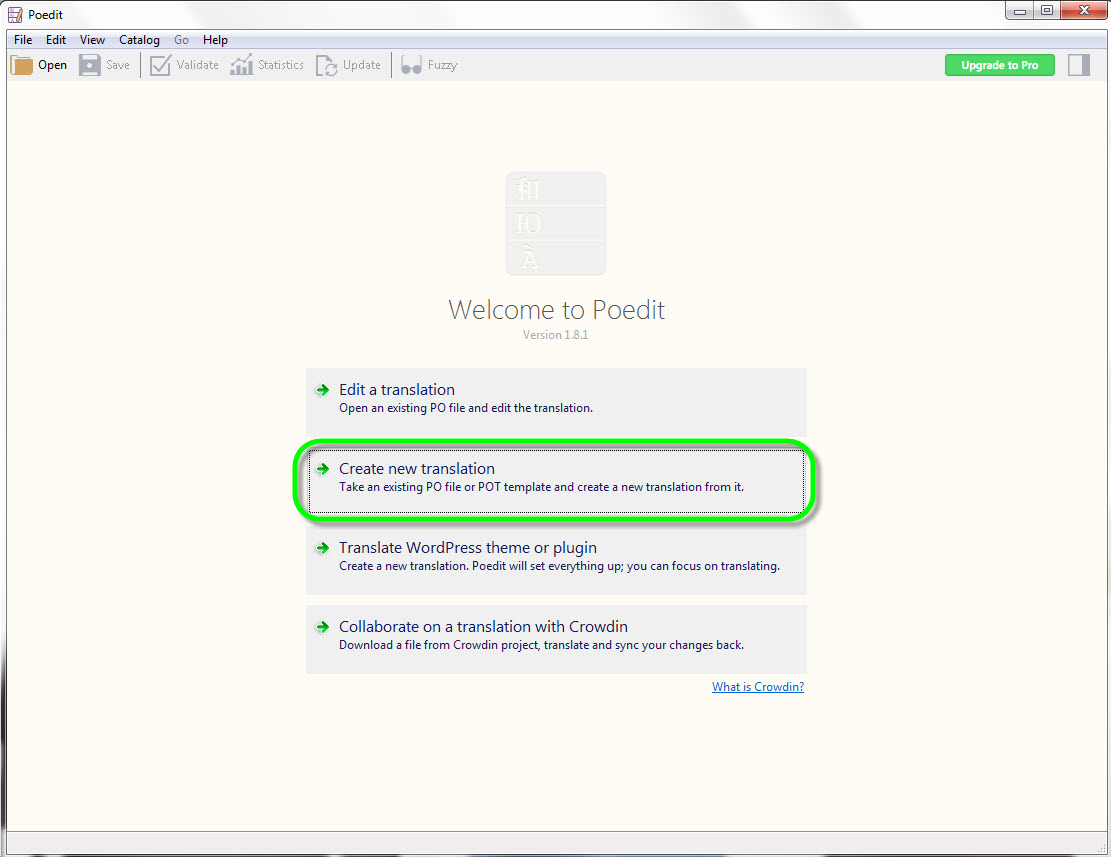Click the Poedit welcome logo image
The image size is (1111, 857).
click(556, 224)
